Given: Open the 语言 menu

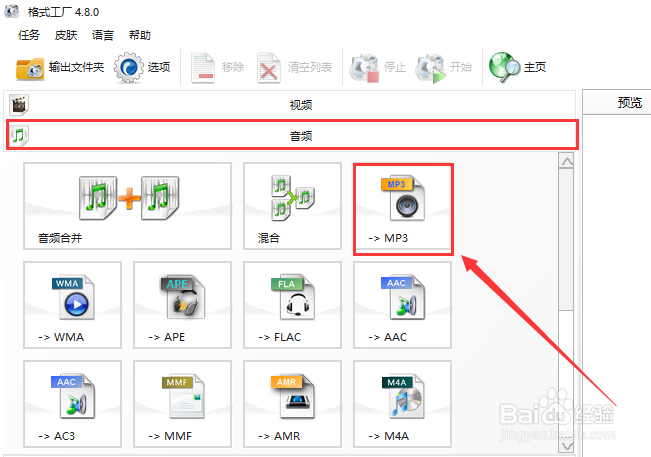Looking at the screenshot, I should pyautogui.click(x=103, y=35).
